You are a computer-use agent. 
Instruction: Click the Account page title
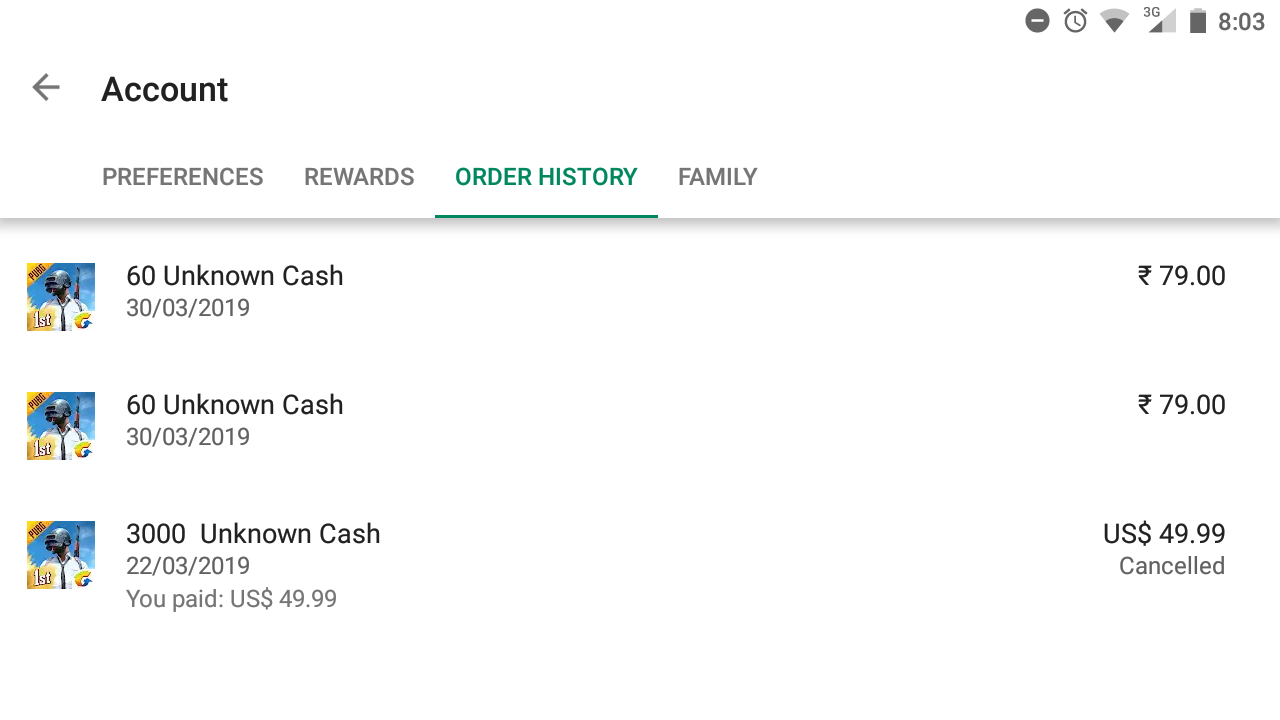point(165,89)
